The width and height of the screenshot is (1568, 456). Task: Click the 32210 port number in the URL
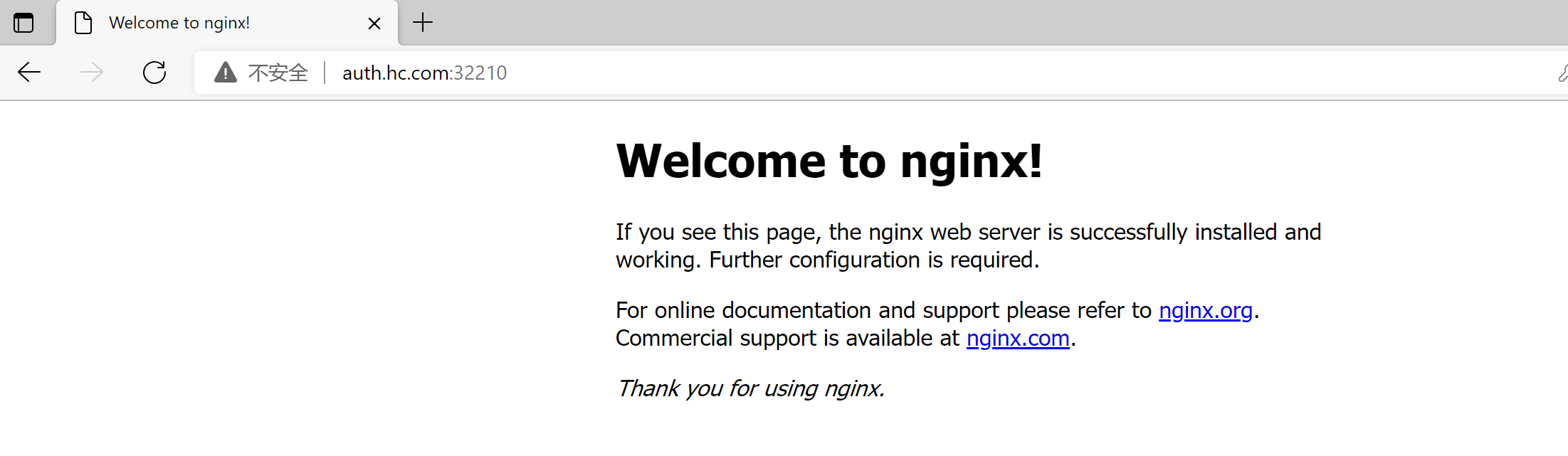pyautogui.click(x=480, y=73)
